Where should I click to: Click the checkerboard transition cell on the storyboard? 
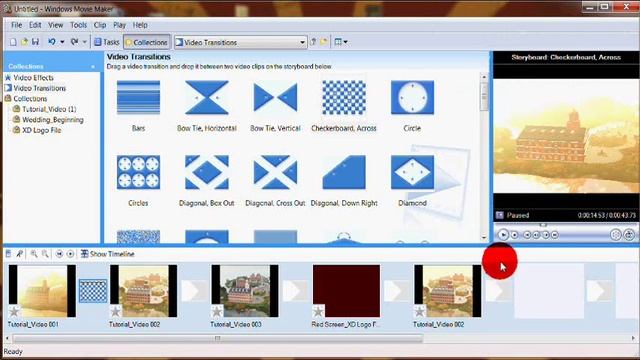pos(93,291)
